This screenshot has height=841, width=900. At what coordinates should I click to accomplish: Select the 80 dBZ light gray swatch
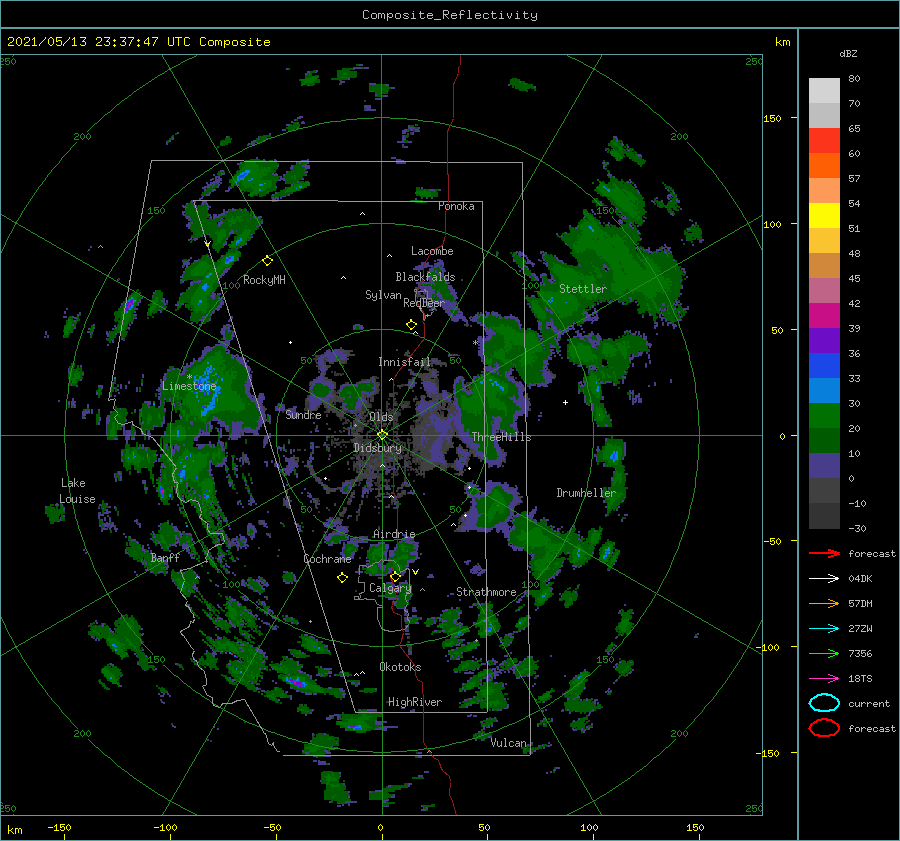(x=824, y=90)
